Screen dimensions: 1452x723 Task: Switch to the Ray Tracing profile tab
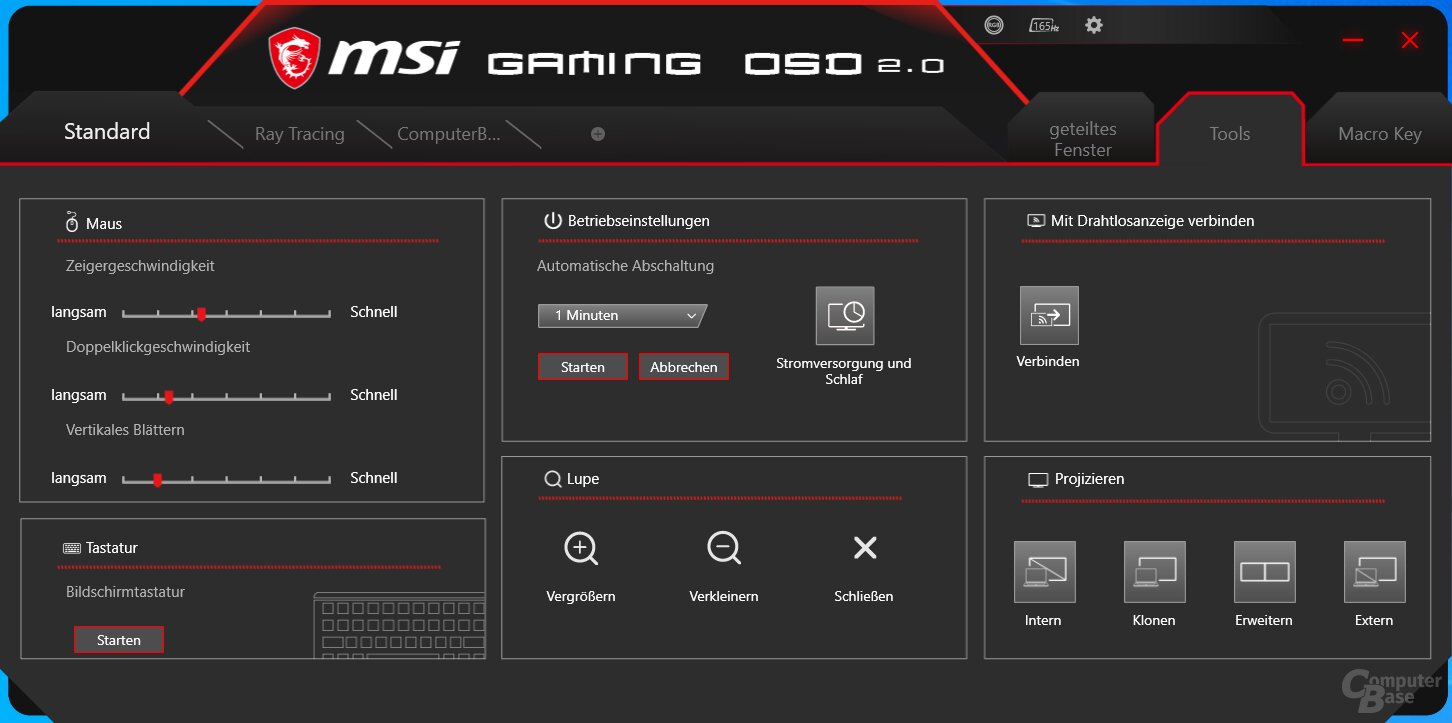tap(300, 134)
